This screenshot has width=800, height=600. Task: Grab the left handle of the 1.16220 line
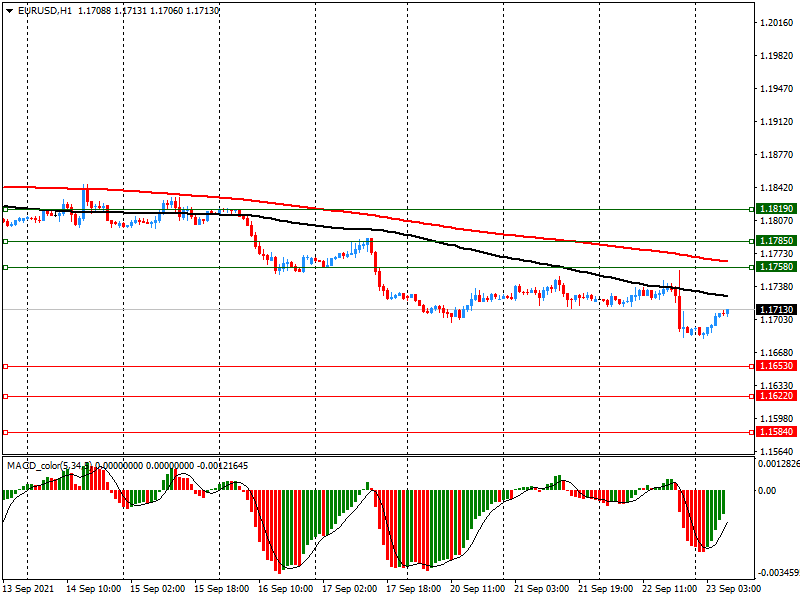pyautogui.click(x=6, y=396)
